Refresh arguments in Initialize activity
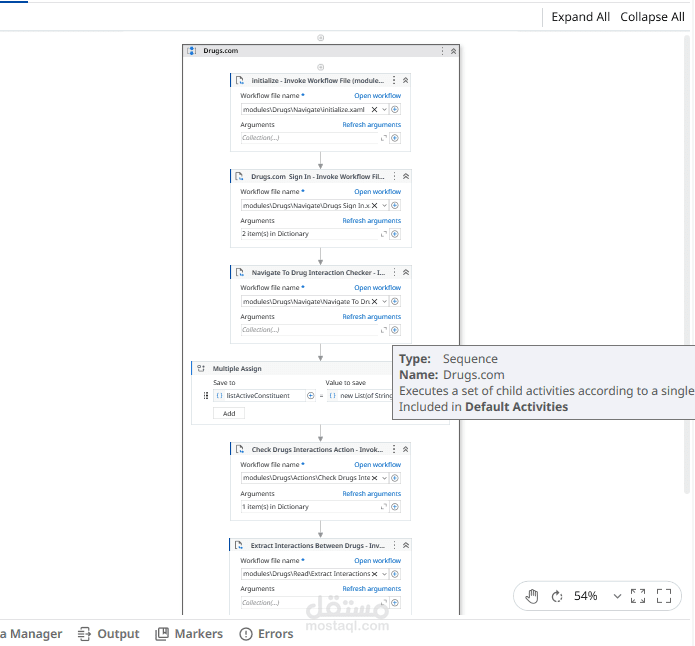Viewport: 695px width, 646px height. pos(371,125)
